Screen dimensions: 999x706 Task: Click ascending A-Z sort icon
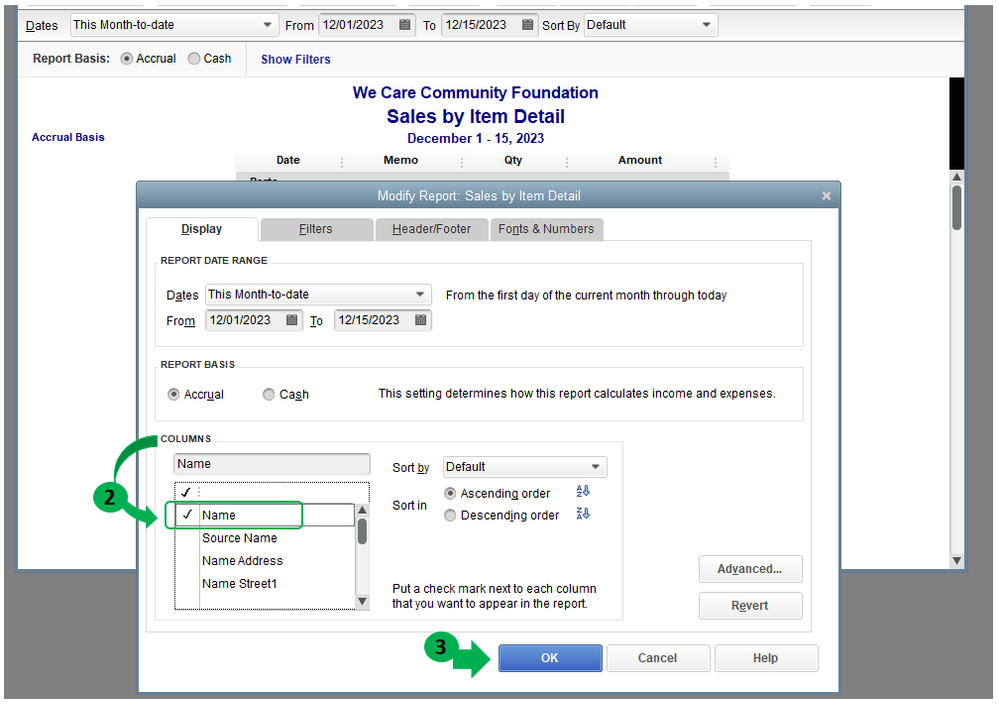pos(582,491)
